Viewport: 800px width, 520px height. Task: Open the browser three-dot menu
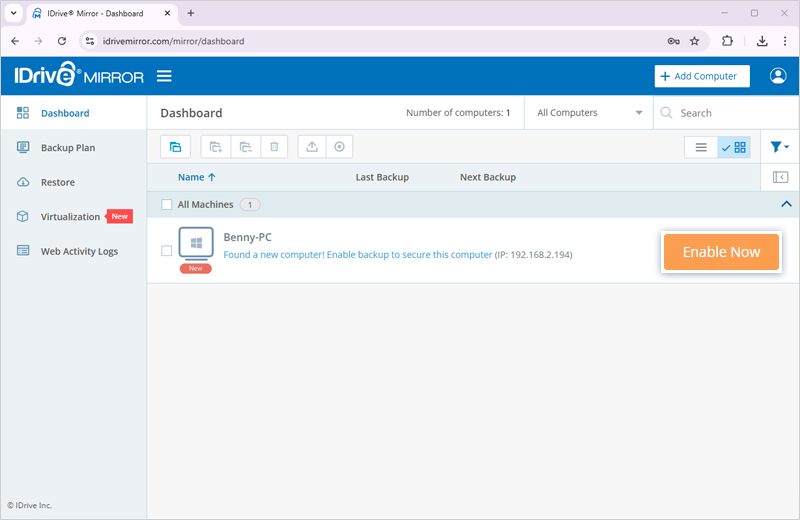785,41
